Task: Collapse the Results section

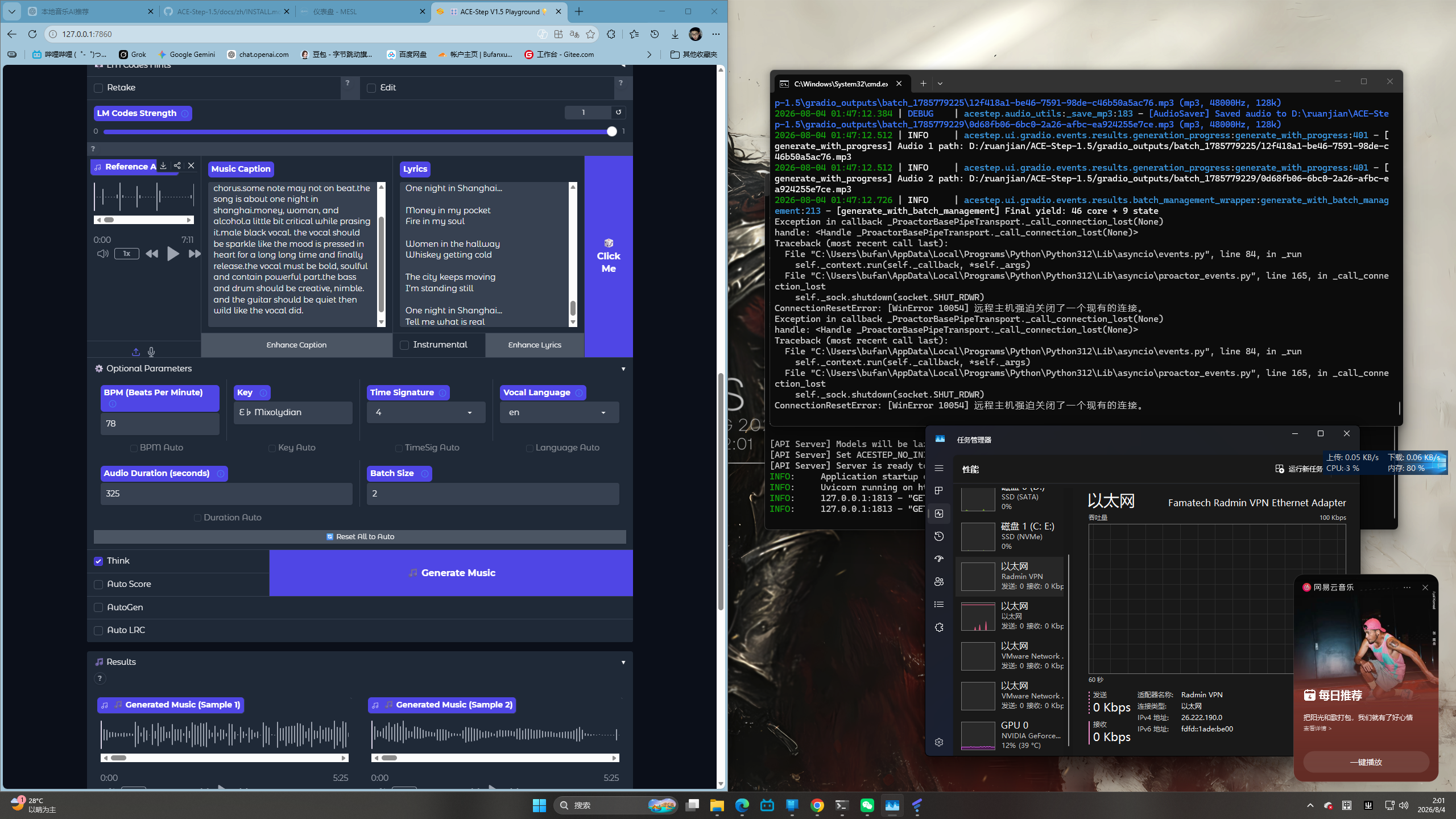Action: coord(623,663)
